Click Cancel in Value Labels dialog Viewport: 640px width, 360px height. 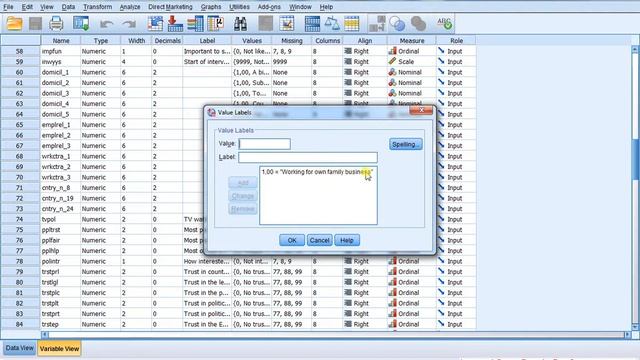tap(319, 240)
